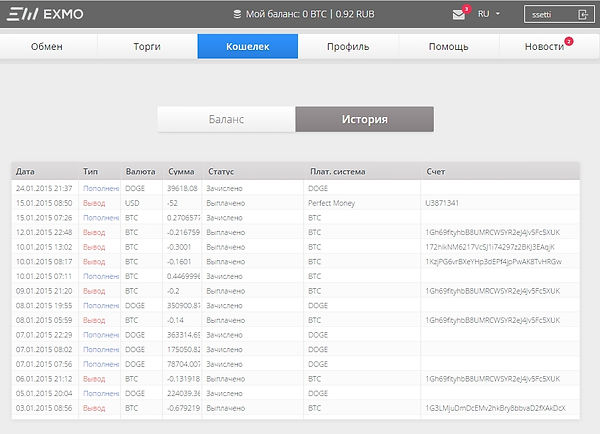Open the Обмен tab
Viewport: 600px width, 434px height.
(47, 46)
